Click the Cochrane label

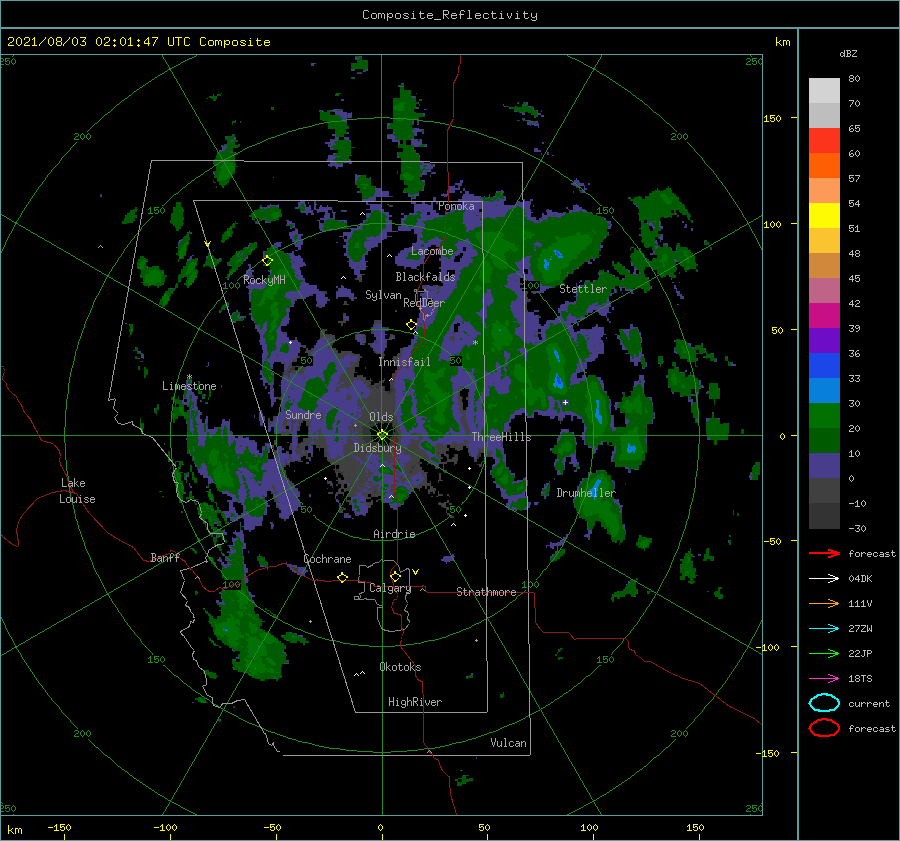327,559
